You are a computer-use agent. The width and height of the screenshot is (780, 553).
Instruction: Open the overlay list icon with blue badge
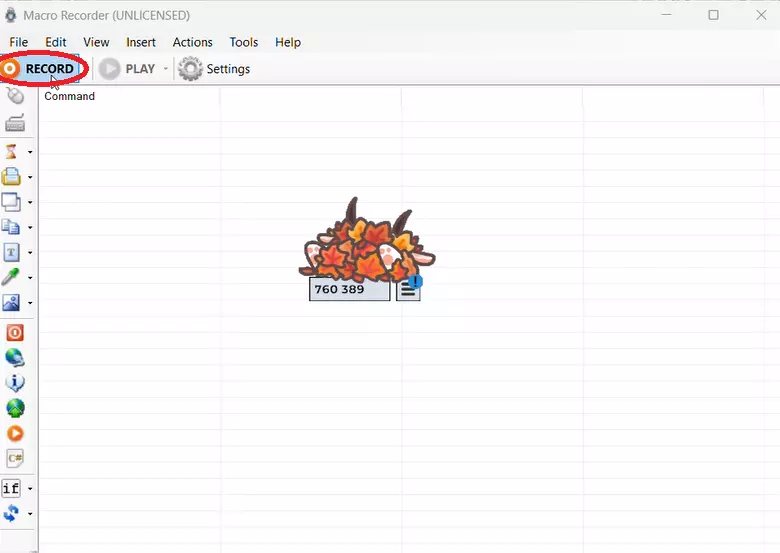coord(409,288)
